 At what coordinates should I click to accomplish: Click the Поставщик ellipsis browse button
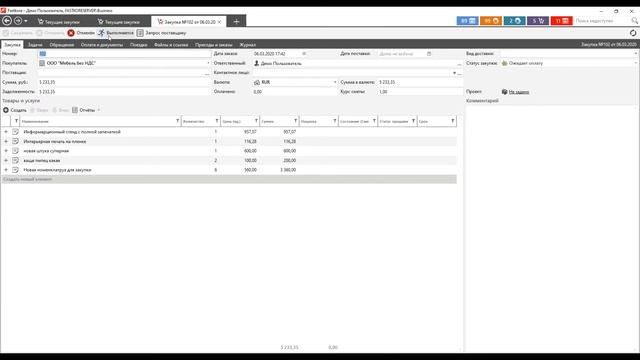pyautogui.click(x=207, y=73)
